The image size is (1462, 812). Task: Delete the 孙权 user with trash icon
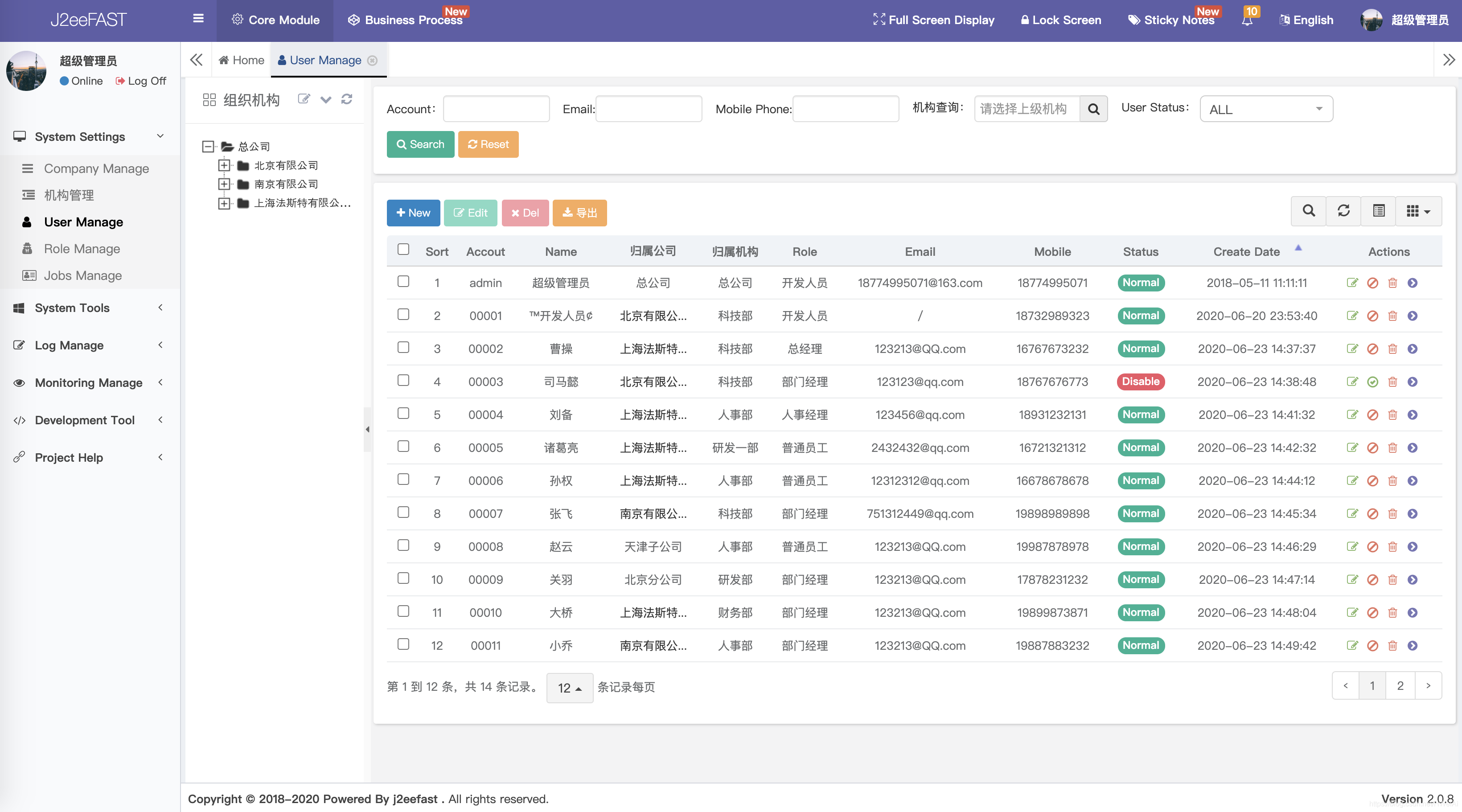tap(1393, 480)
